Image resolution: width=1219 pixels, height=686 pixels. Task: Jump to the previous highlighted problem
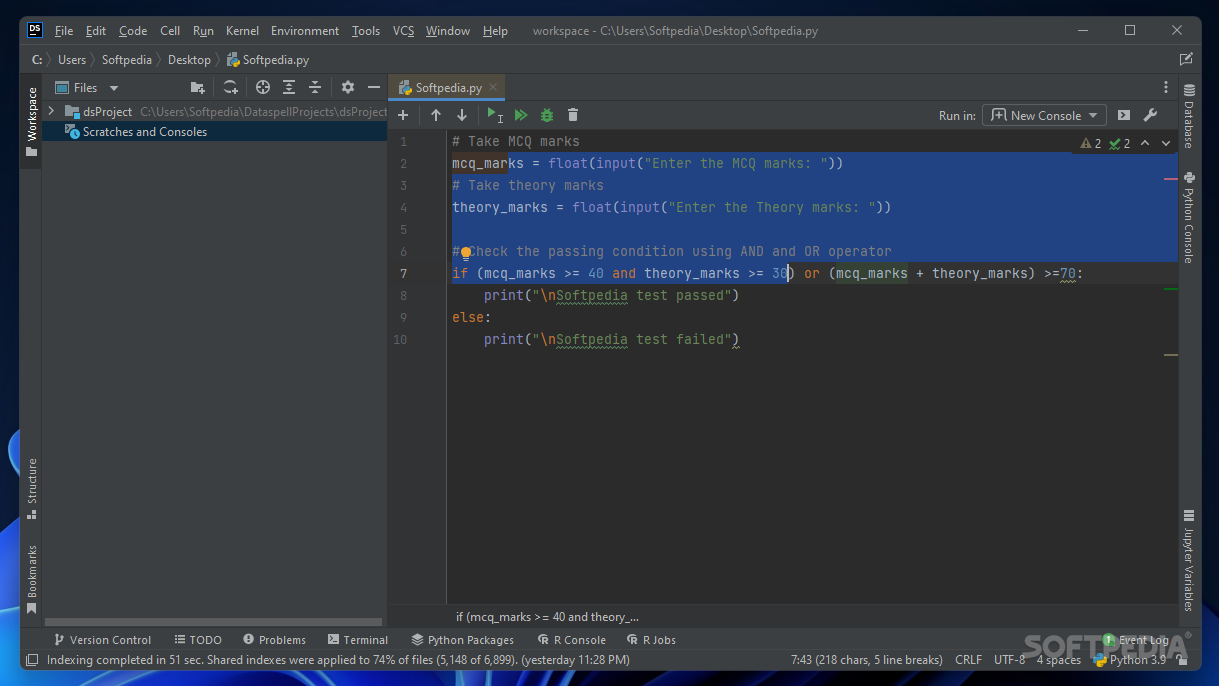(1145, 143)
